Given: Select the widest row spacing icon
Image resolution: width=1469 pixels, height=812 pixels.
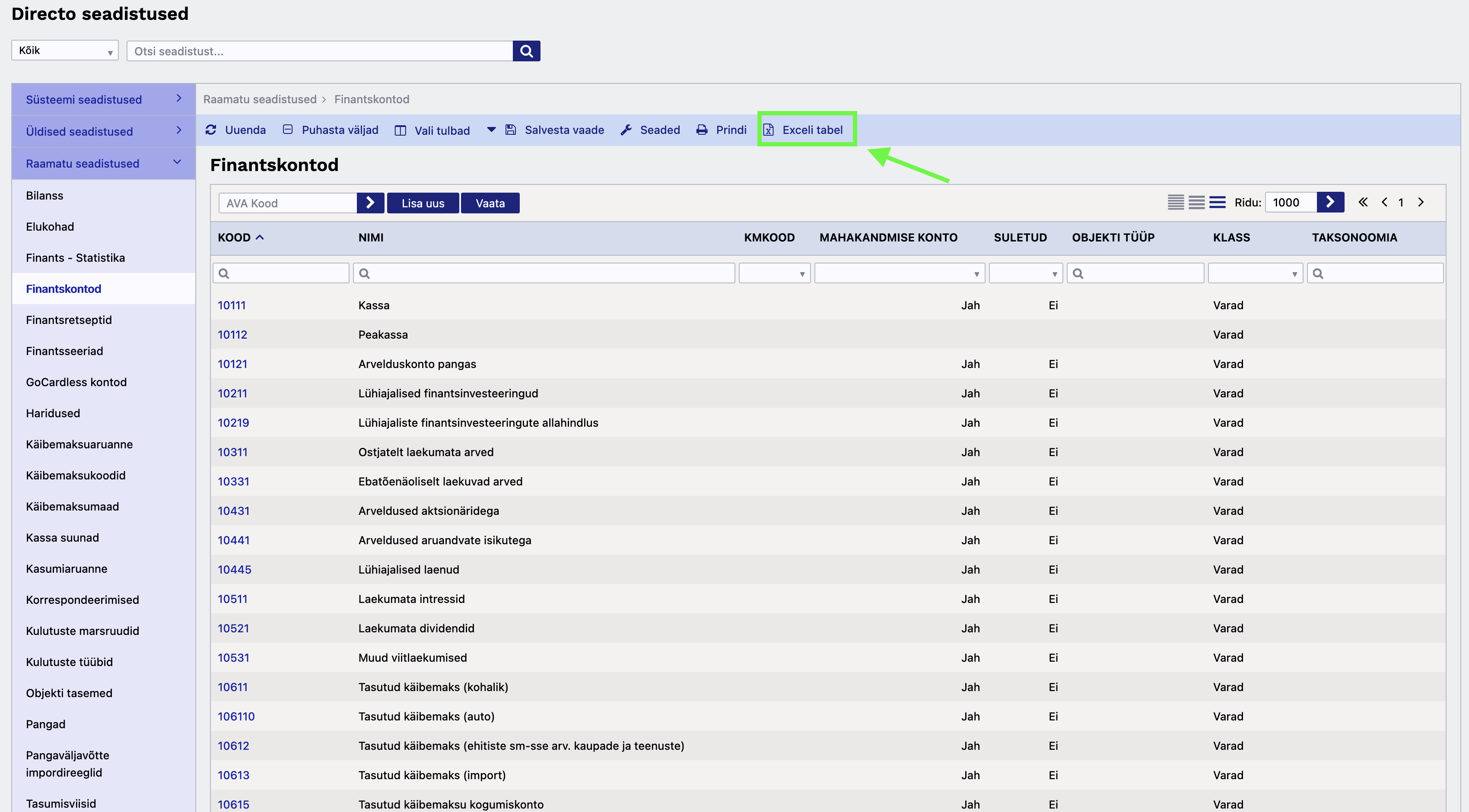Looking at the screenshot, I should (1217, 202).
